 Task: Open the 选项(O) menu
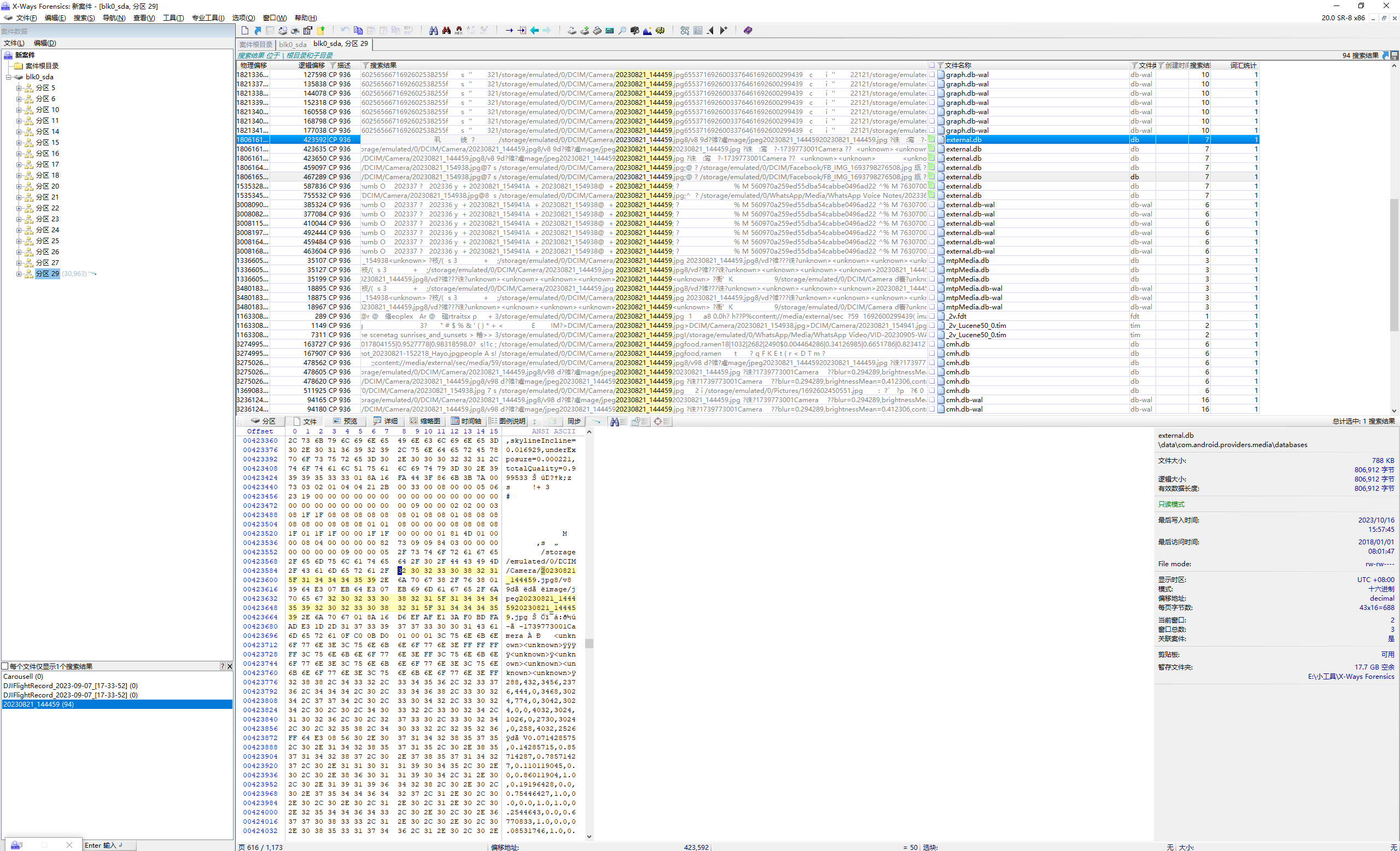click(243, 17)
